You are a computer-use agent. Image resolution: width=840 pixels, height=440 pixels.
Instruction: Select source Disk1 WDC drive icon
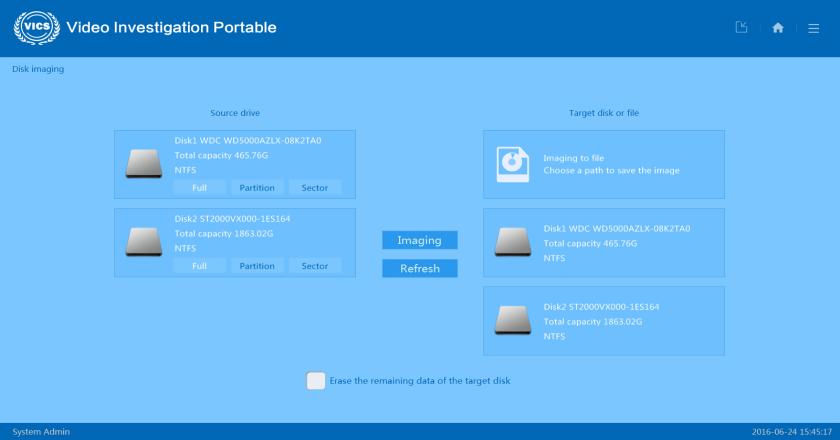(144, 163)
